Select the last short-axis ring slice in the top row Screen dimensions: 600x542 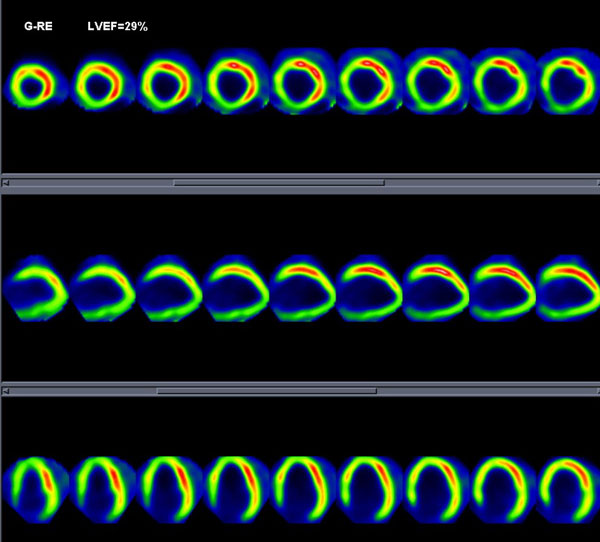tap(569, 82)
